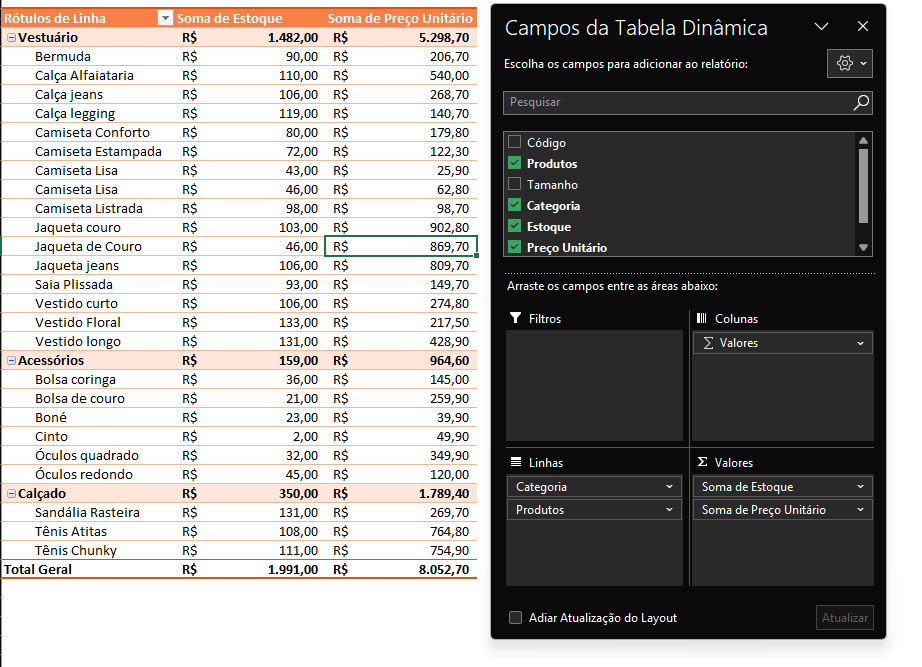Select the Bolsa de couro row label
This screenshot has height=667, width=922.
80,398
